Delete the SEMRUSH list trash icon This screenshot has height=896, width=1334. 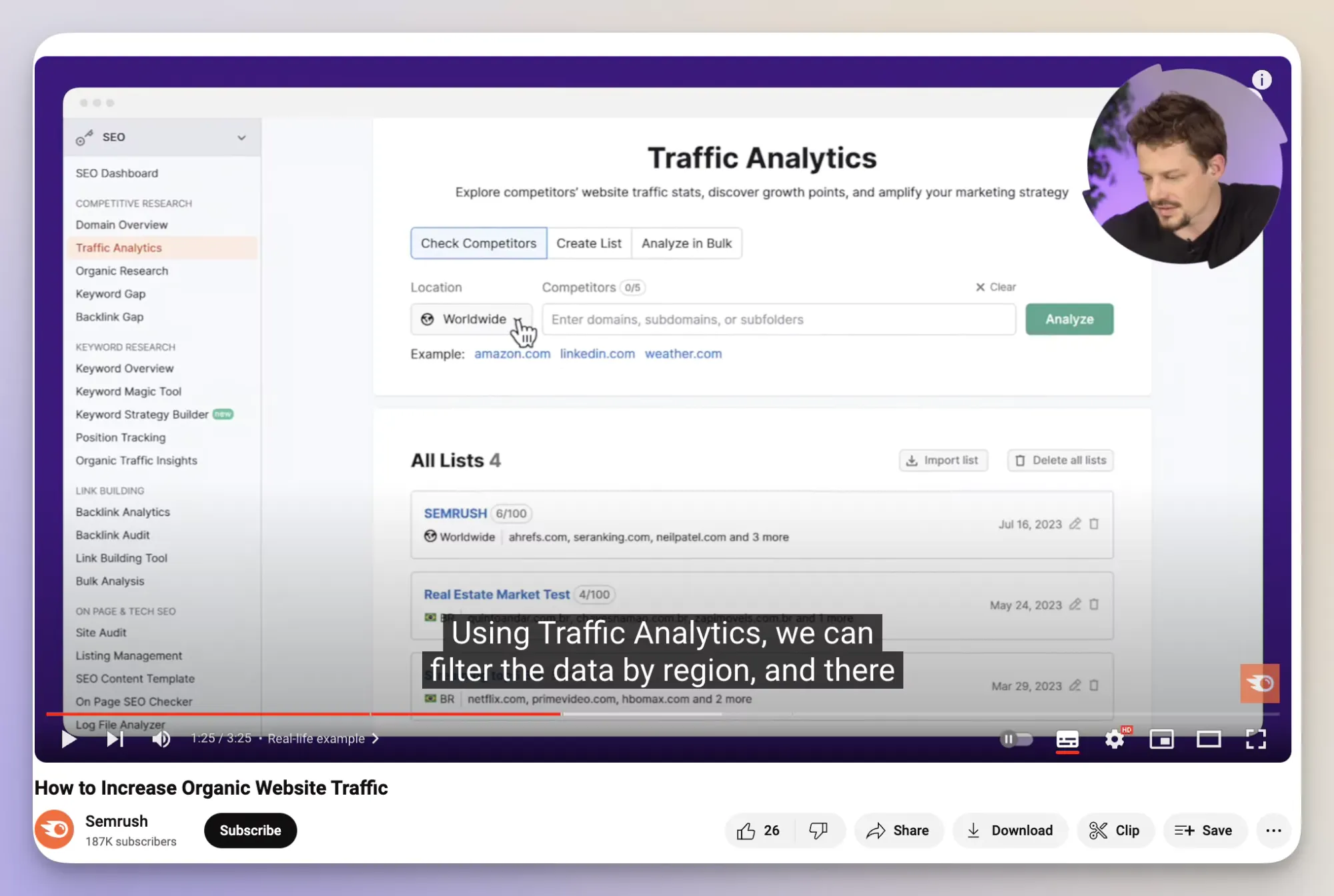coord(1094,524)
